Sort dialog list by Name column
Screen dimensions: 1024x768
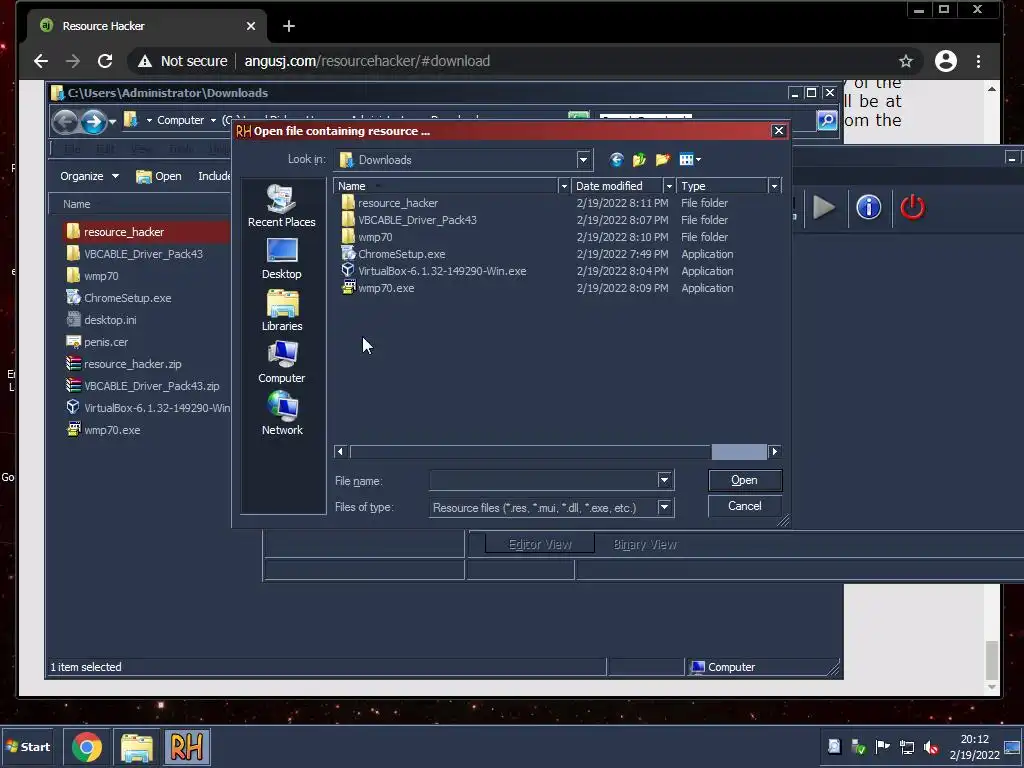coord(445,186)
